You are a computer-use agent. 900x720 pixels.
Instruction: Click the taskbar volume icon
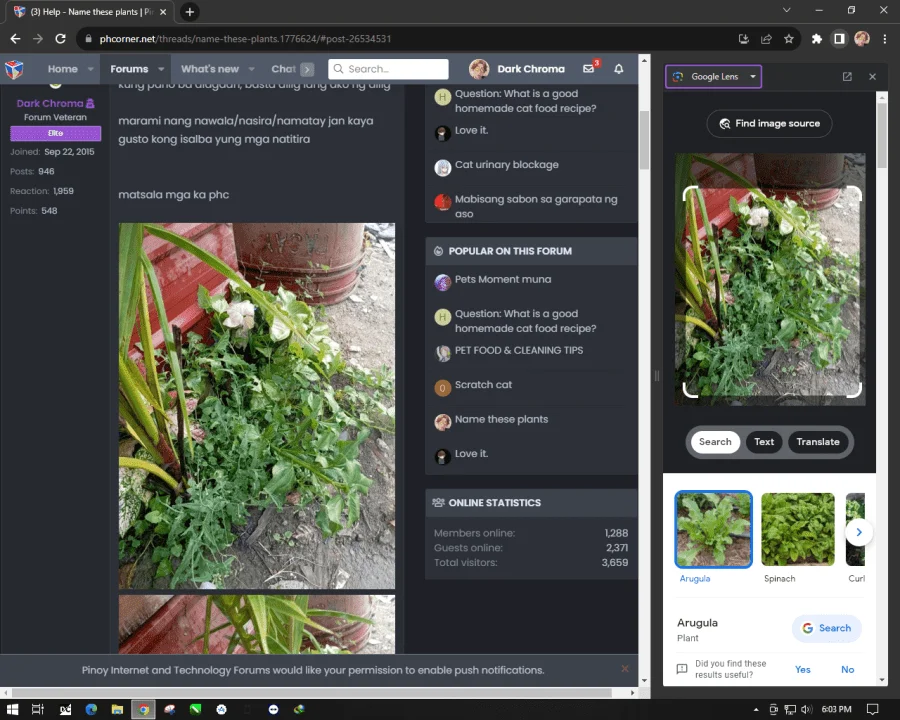coord(806,709)
